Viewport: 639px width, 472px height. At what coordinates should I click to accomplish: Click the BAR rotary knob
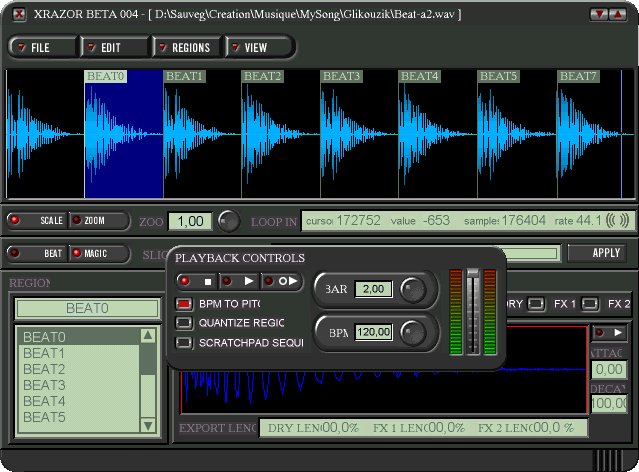pos(413,290)
